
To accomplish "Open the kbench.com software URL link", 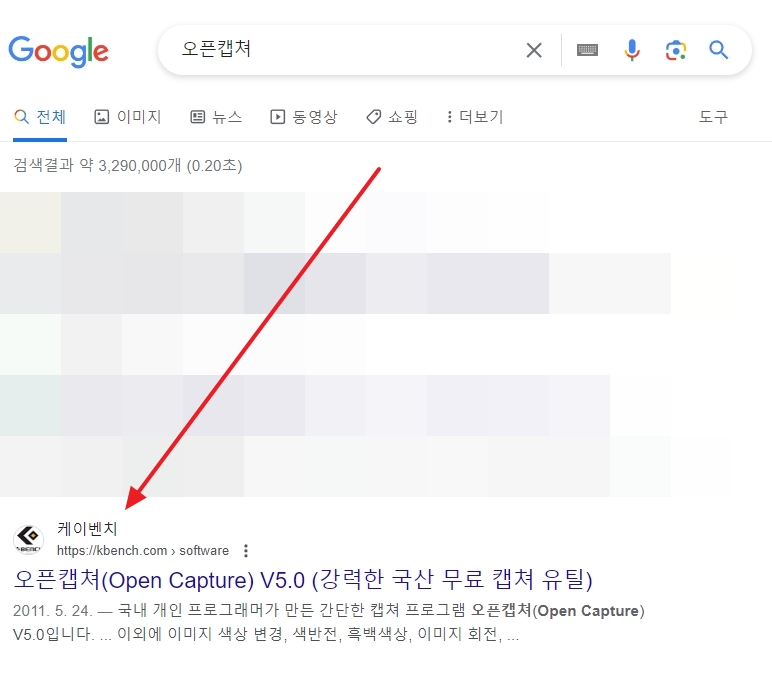I will (x=143, y=550).
